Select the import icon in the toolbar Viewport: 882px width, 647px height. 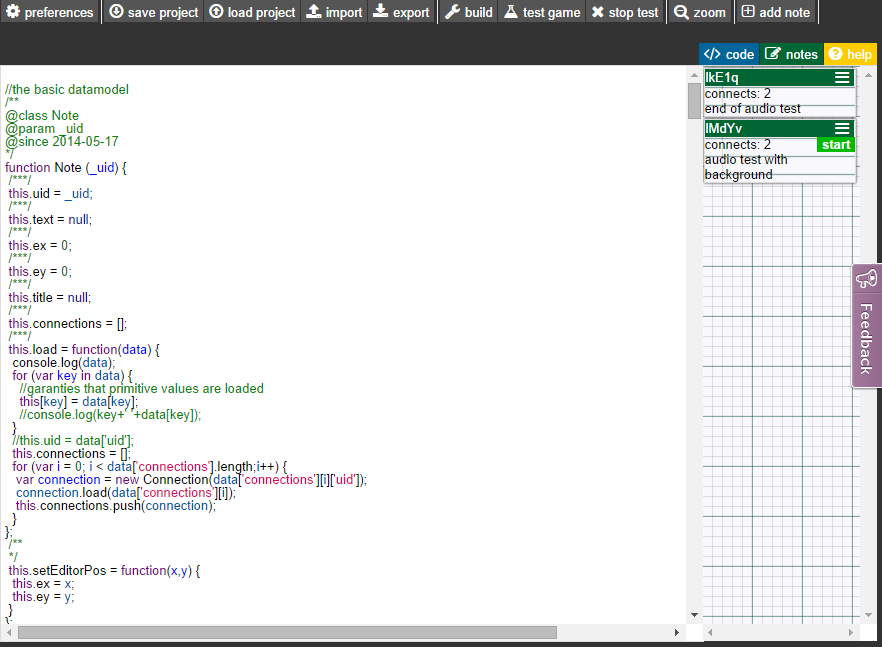pyautogui.click(x=316, y=11)
